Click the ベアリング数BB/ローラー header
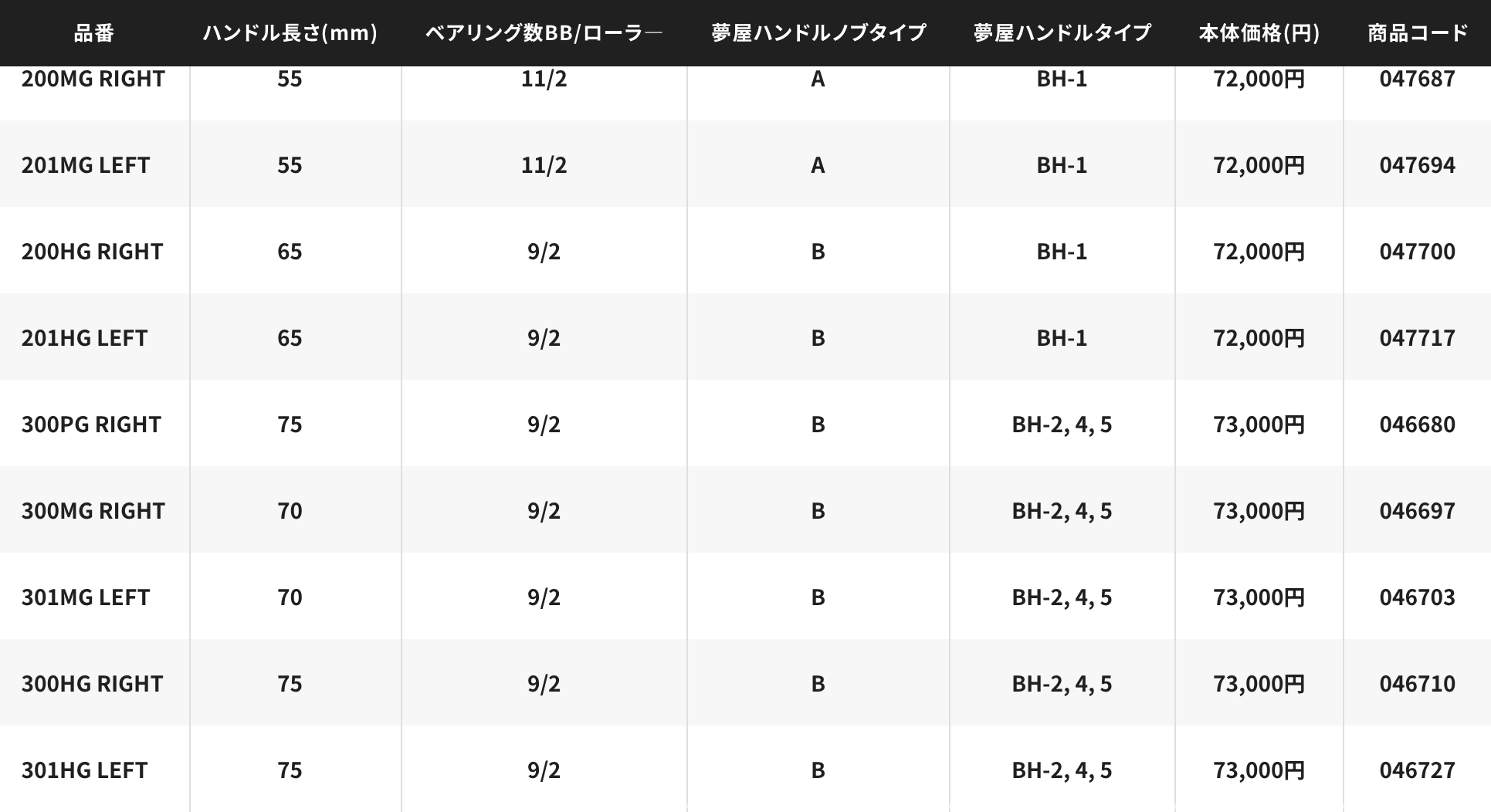The height and width of the screenshot is (812, 1491). [x=544, y=33]
